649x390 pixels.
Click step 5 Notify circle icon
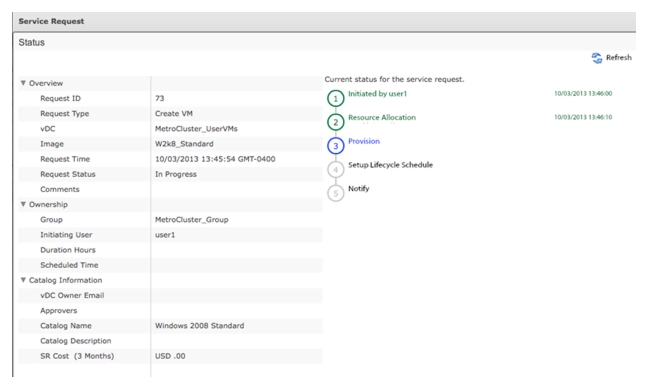click(x=336, y=193)
